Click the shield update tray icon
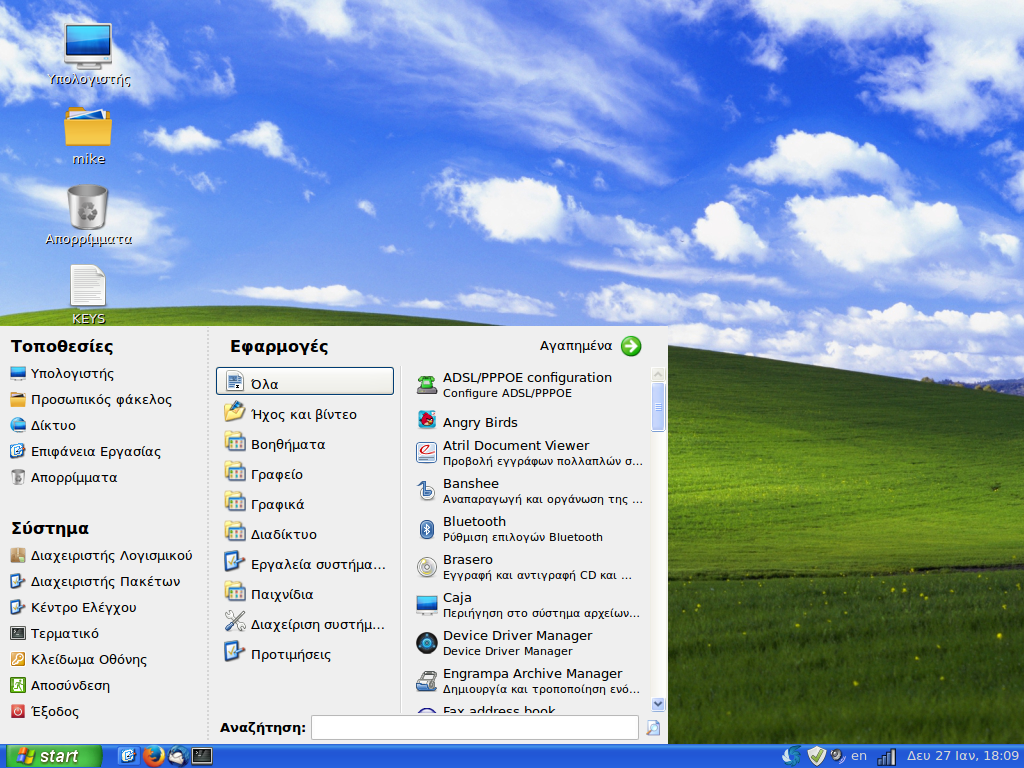 816,756
